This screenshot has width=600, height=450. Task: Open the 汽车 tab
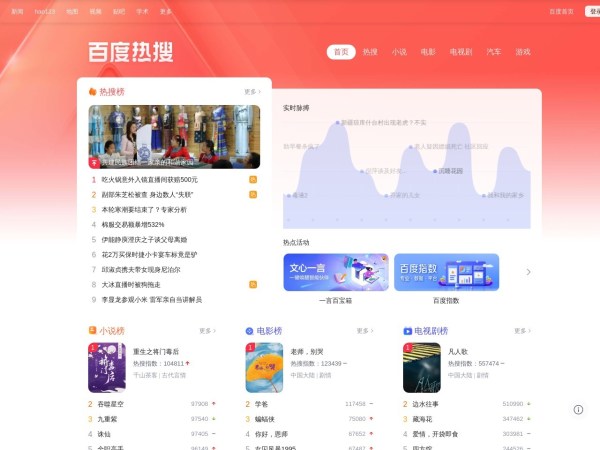pos(494,52)
